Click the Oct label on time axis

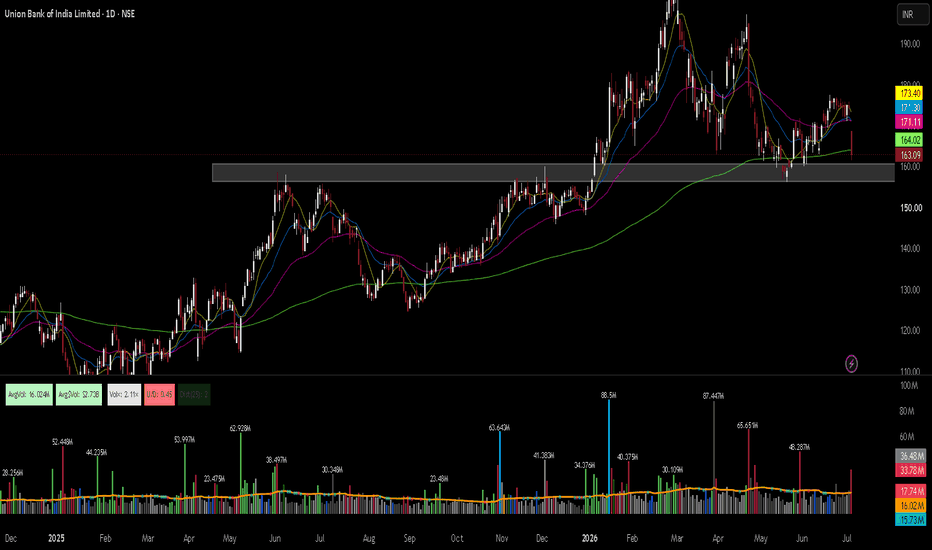[x=456, y=538]
